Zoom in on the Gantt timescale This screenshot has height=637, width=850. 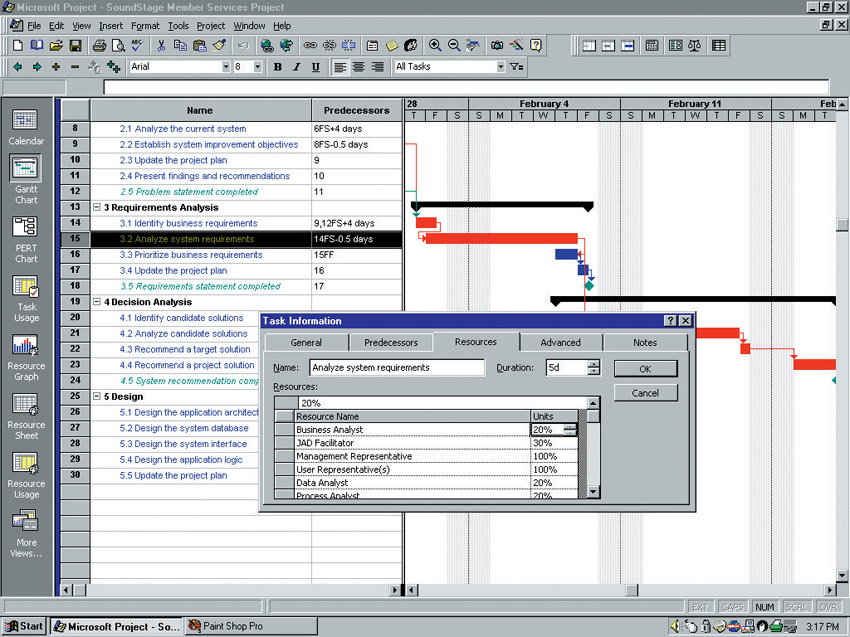click(435, 46)
